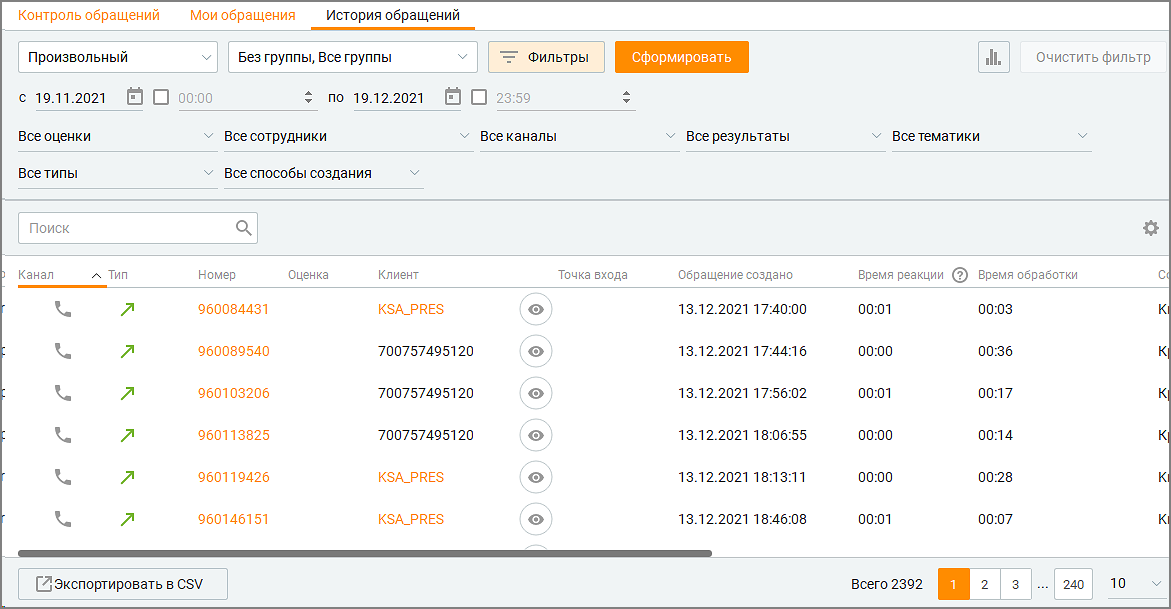Expand the Все типы filter
The width and height of the screenshot is (1171, 609).
pos(118,173)
